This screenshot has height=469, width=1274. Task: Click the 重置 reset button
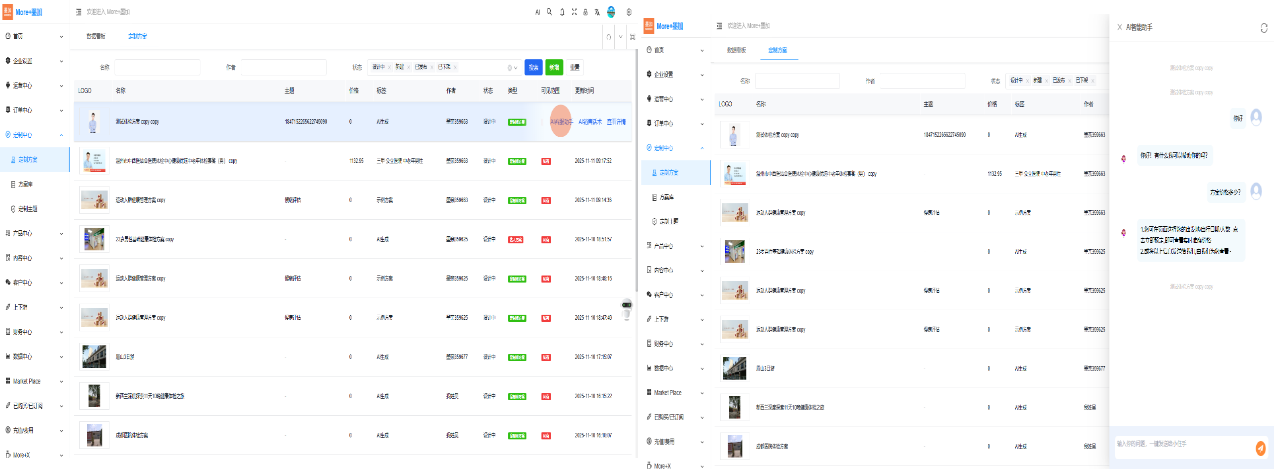pyautogui.click(x=575, y=67)
